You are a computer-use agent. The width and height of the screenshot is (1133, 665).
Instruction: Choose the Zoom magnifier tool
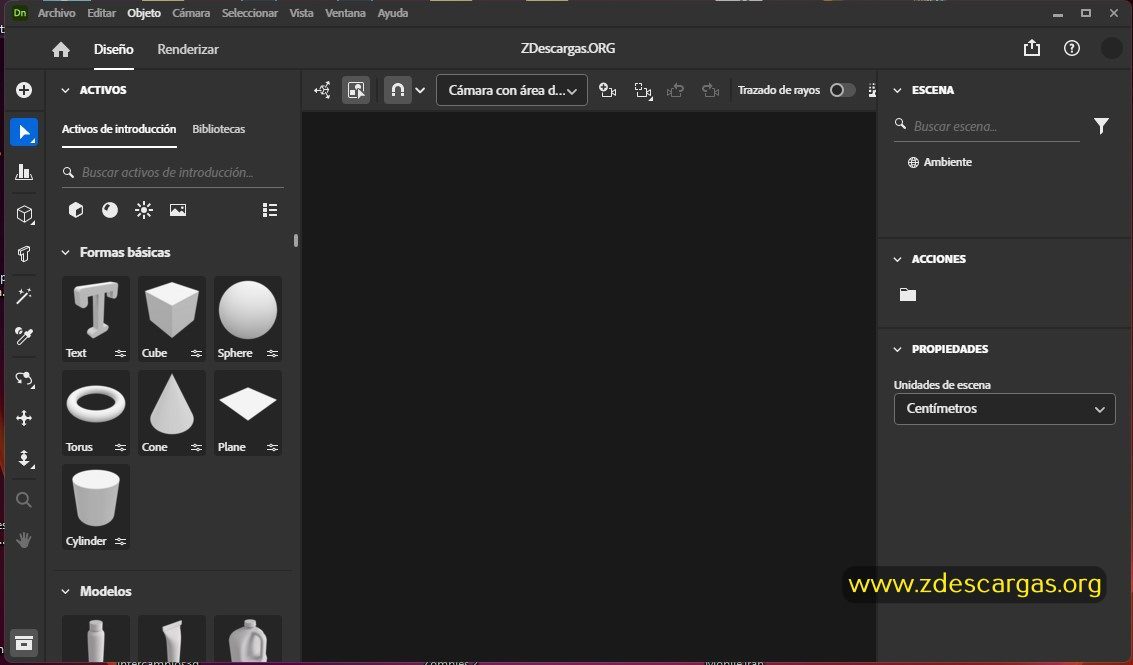(24, 499)
